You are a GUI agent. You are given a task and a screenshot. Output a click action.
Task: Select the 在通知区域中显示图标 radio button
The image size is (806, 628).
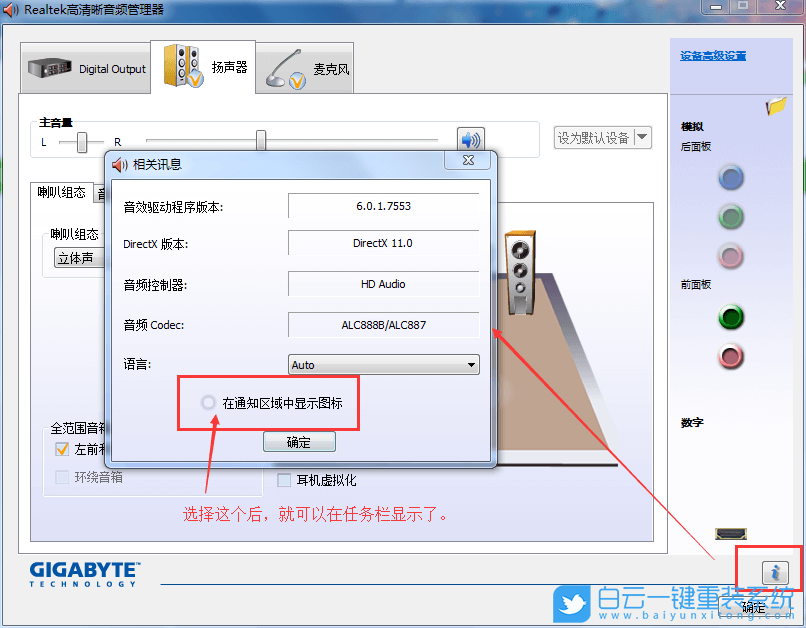(208, 403)
